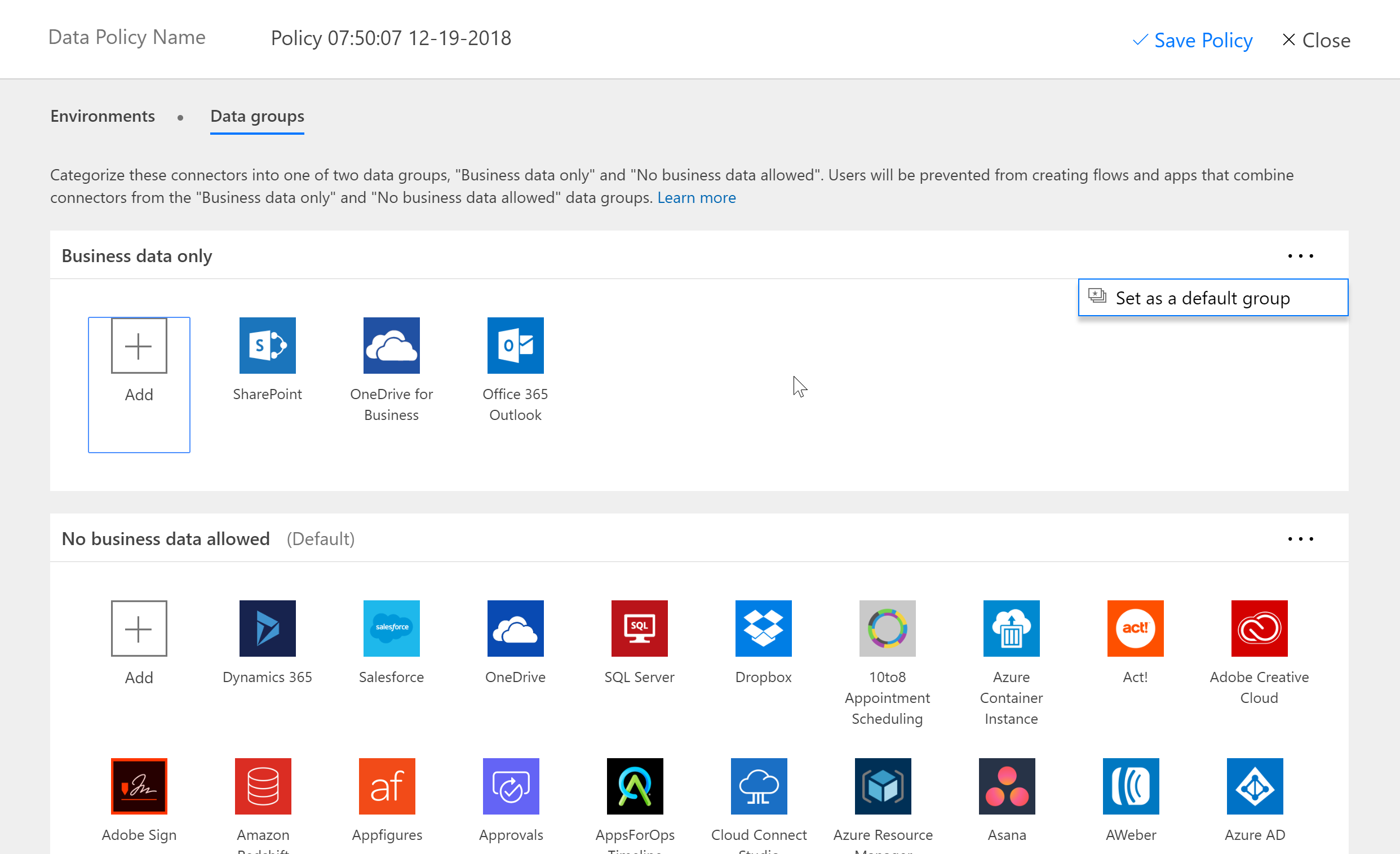This screenshot has height=854, width=1400.
Task: Switch to the Environments tab
Action: (x=102, y=116)
